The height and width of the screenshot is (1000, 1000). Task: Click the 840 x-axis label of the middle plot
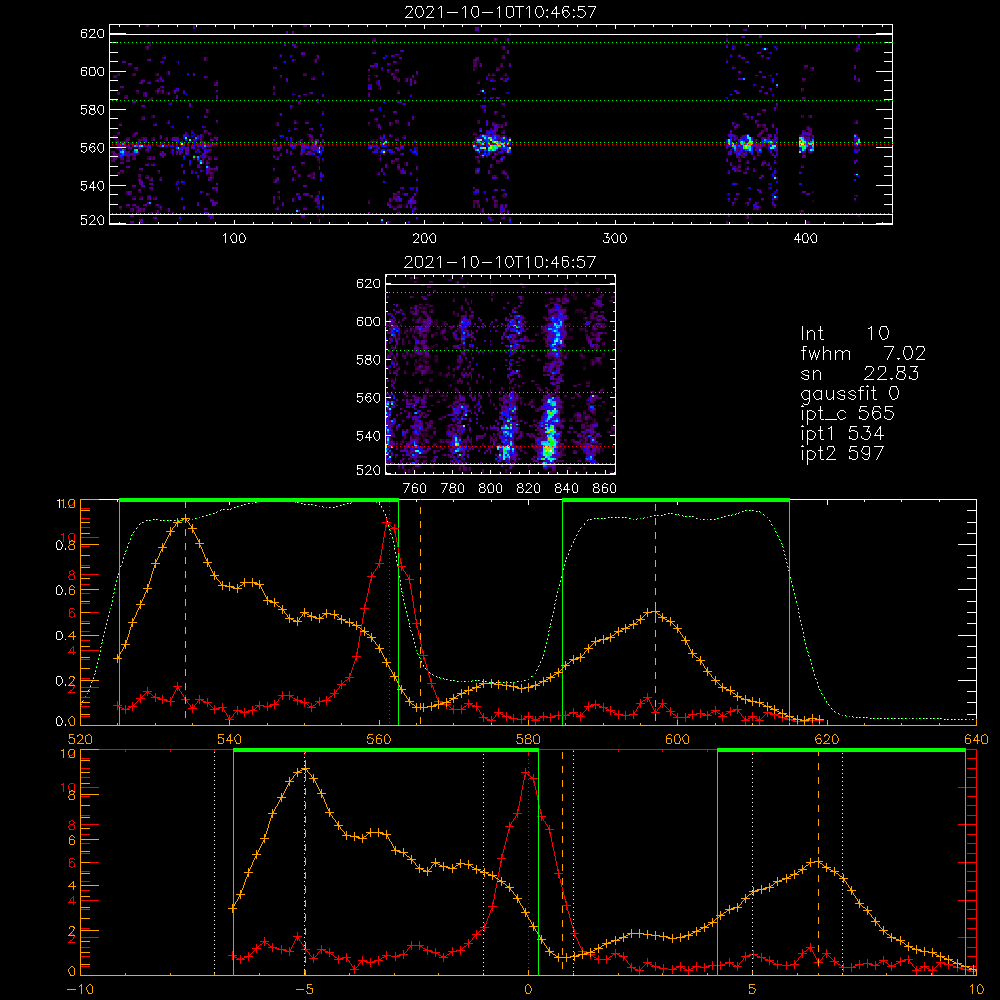(x=566, y=489)
